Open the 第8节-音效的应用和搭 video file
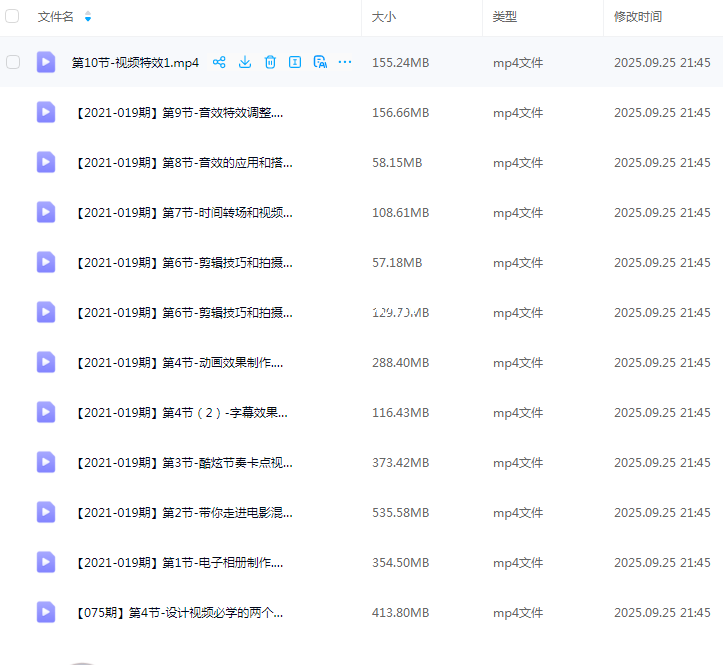This screenshot has height=665, width=723. (x=183, y=162)
